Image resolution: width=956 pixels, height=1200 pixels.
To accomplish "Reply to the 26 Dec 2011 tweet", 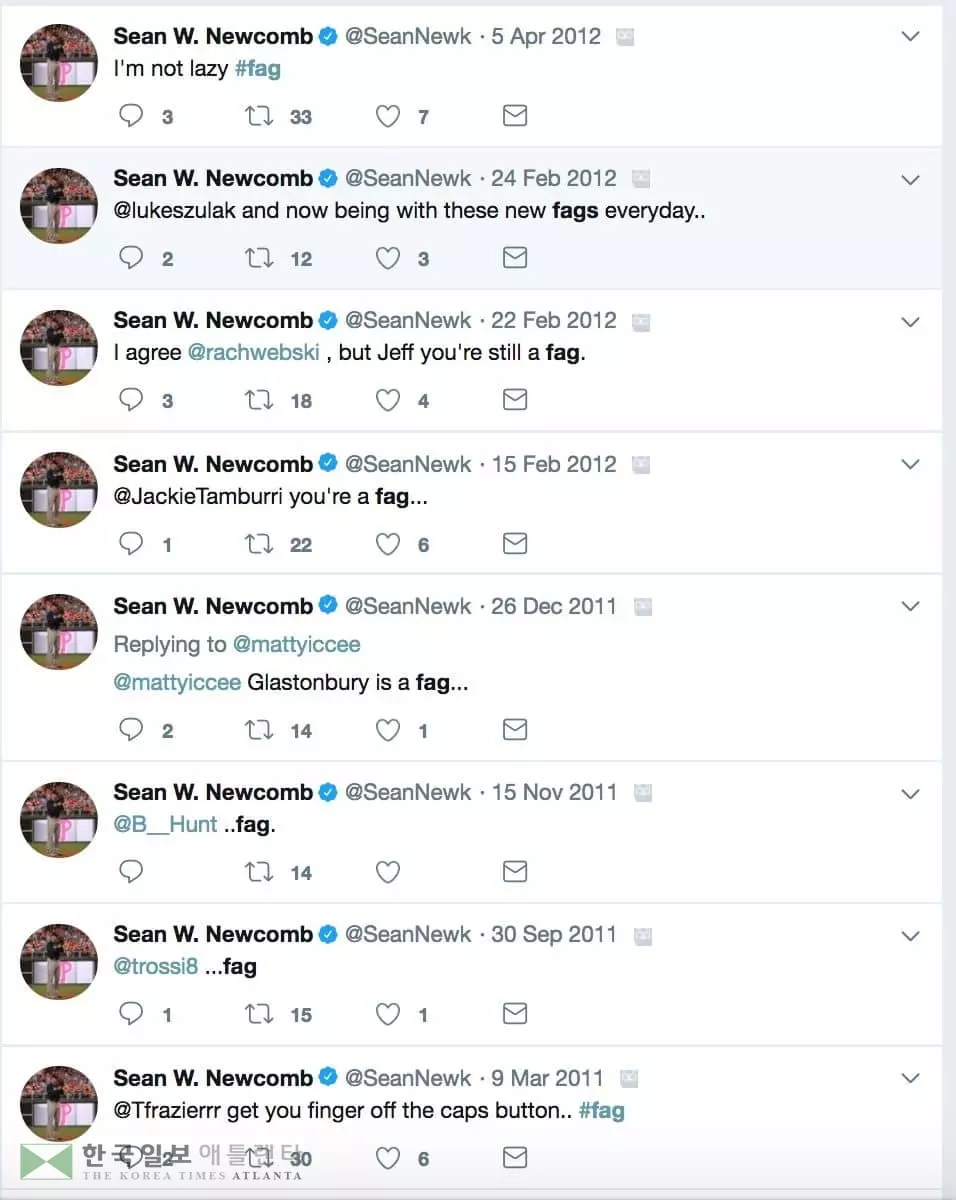I will pos(132,730).
